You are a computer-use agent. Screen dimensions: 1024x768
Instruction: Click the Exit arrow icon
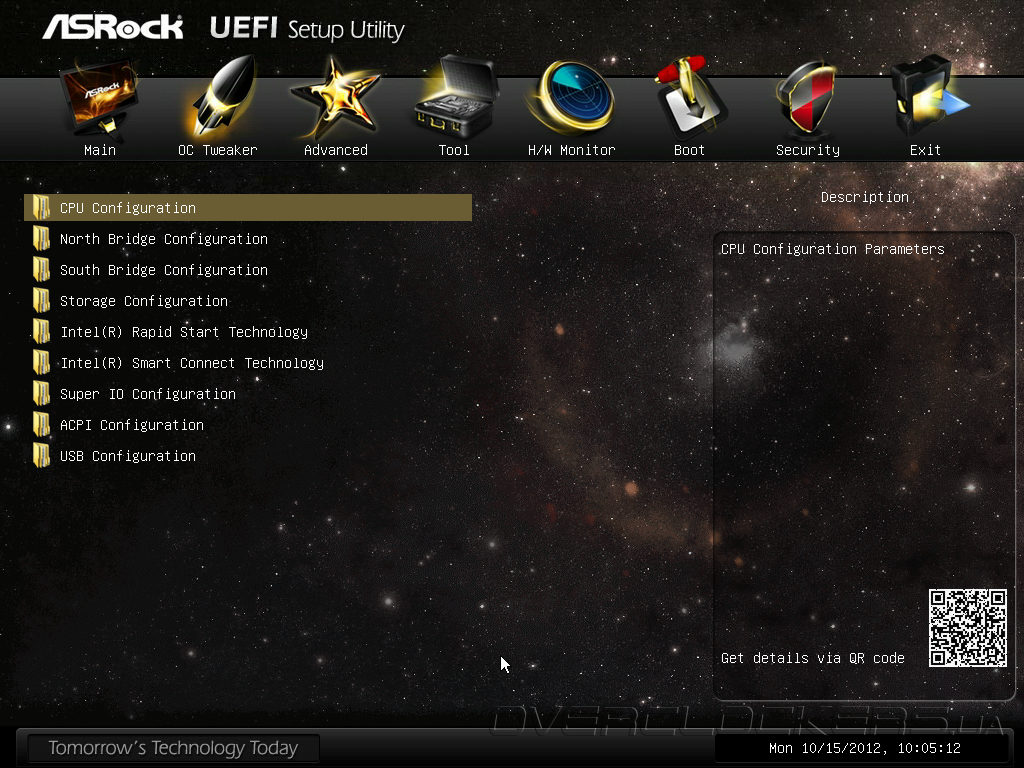tap(929, 97)
